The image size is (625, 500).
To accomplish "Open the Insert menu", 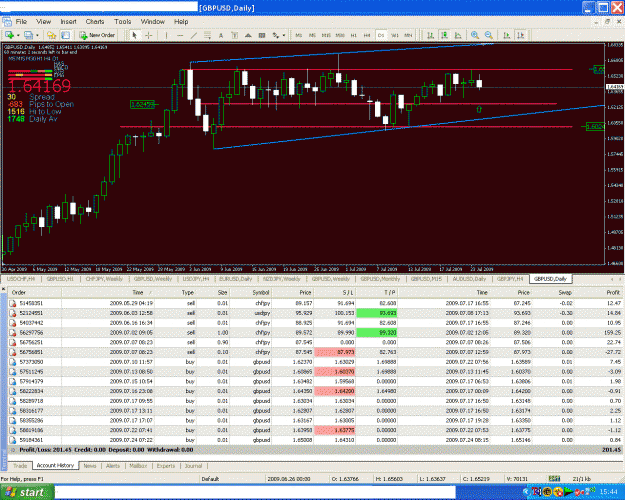I will point(69,22).
